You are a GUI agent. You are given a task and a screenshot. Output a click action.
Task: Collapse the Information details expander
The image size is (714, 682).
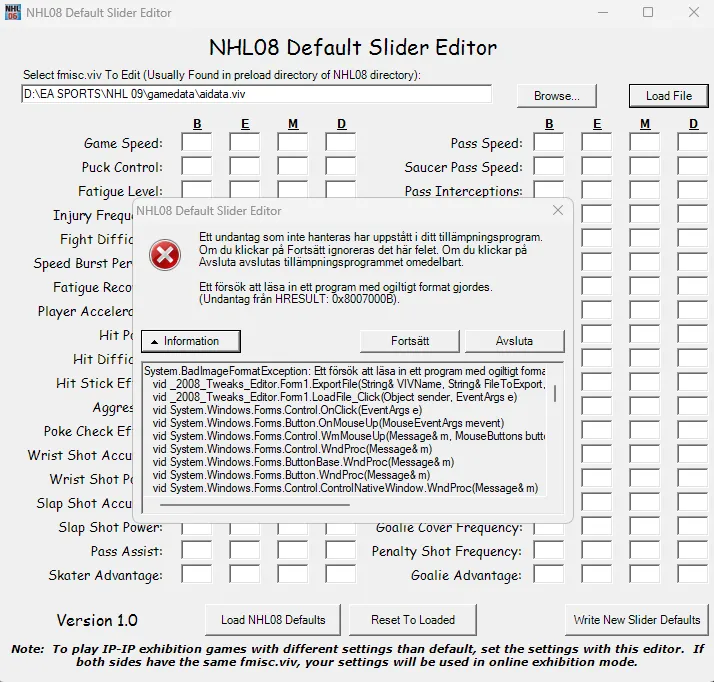click(x=191, y=341)
